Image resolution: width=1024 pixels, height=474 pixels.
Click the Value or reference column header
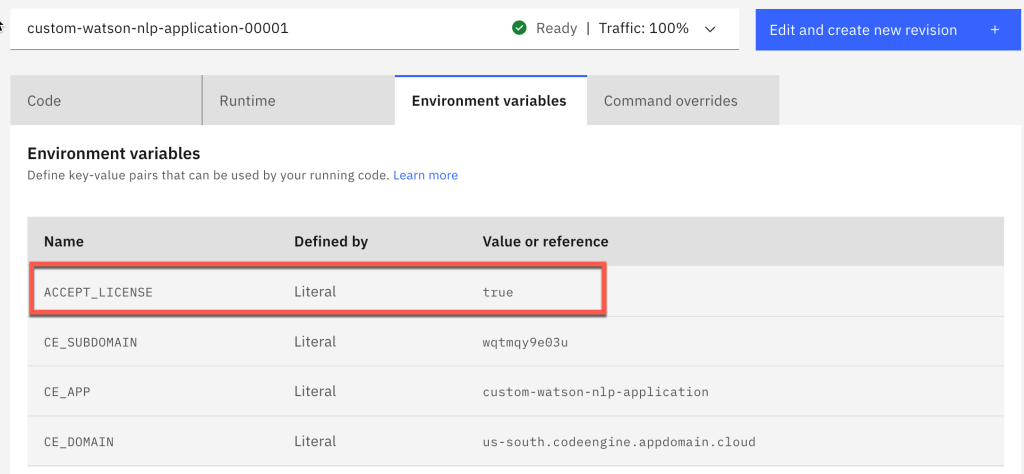click(545, 241)
